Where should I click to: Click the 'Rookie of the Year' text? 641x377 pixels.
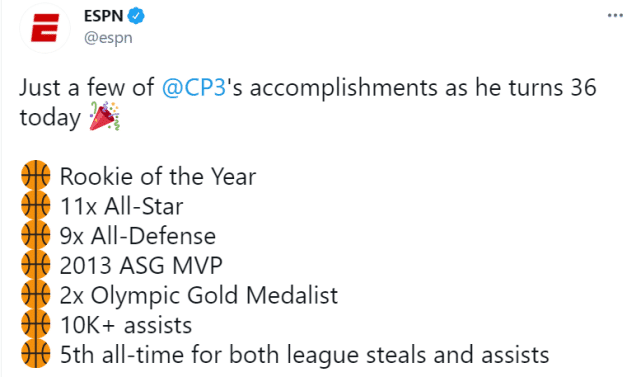(x=158, y=177)
